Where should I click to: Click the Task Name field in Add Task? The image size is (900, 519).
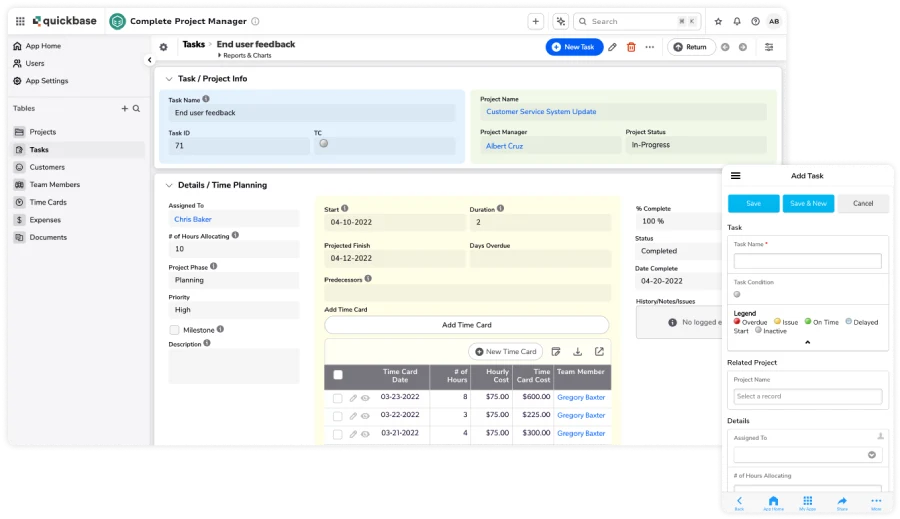(807, 261)
